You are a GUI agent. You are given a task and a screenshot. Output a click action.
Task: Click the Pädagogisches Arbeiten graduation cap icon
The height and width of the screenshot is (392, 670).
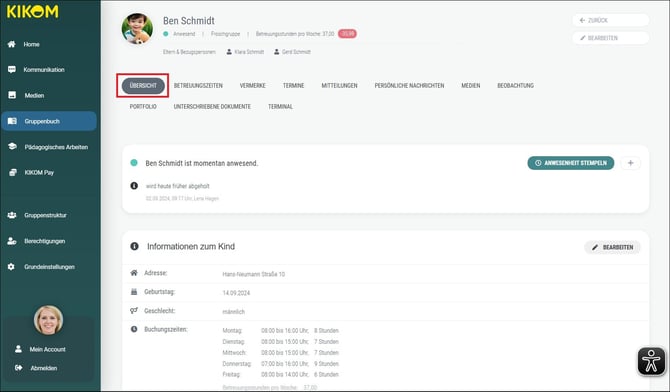click(12, 147)
